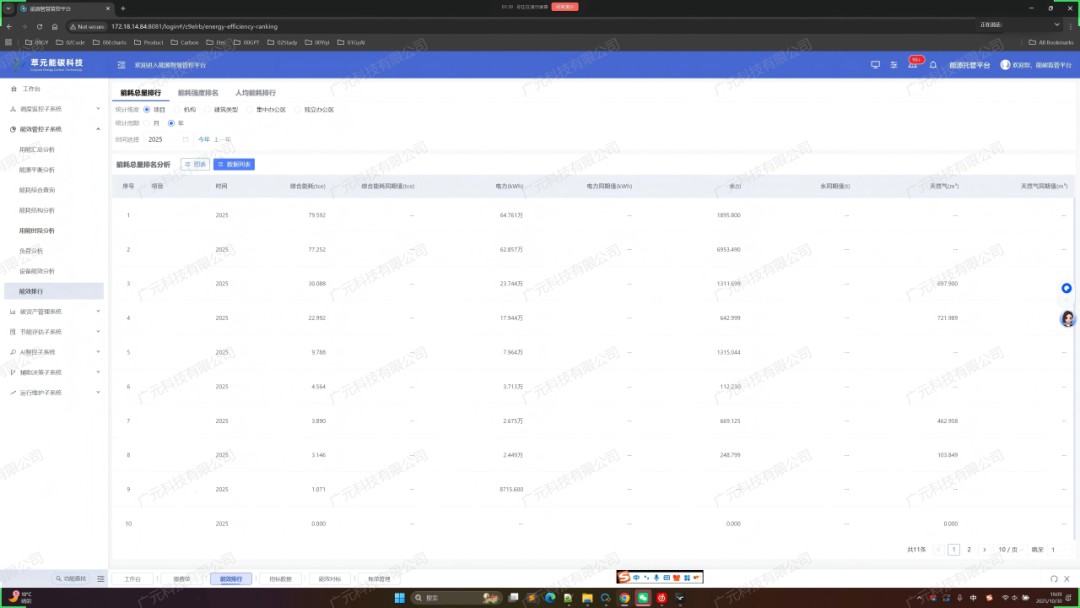Open 能效排行 in the sidebar
This screenshot has height=608, width=1080.
54,291
